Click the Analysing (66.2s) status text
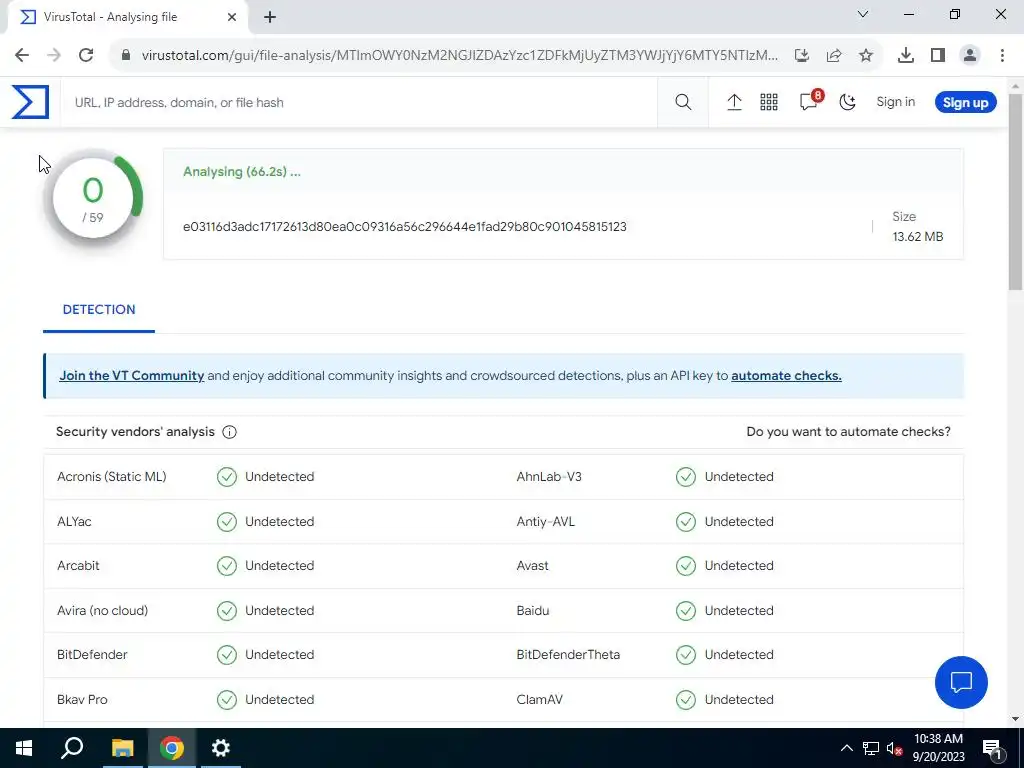 [x=242, y=172]
